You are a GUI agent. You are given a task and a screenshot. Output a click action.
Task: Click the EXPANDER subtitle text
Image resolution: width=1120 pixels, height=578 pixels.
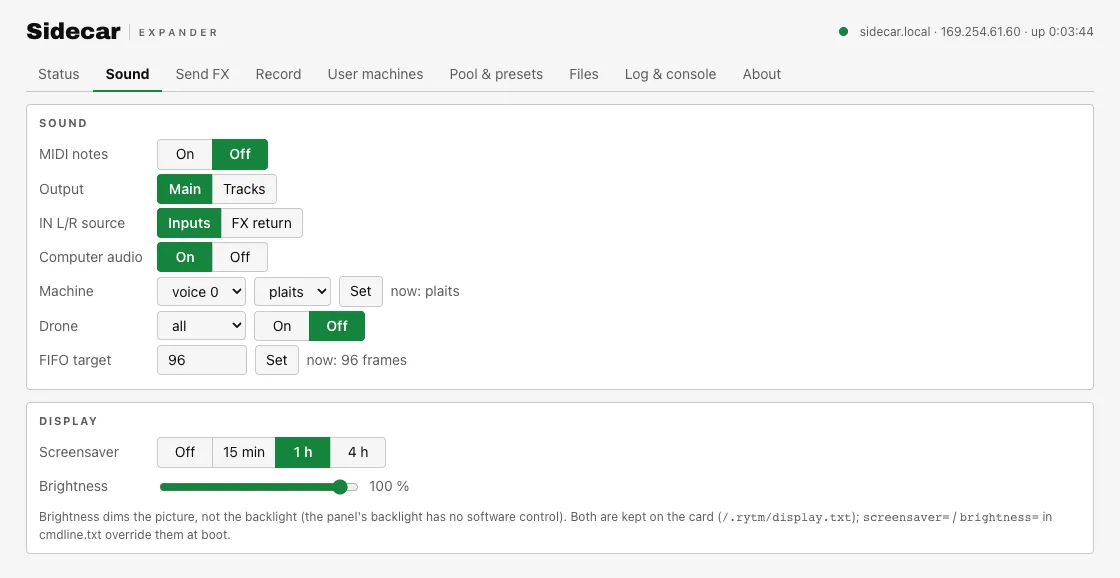[x=178, y=32]
